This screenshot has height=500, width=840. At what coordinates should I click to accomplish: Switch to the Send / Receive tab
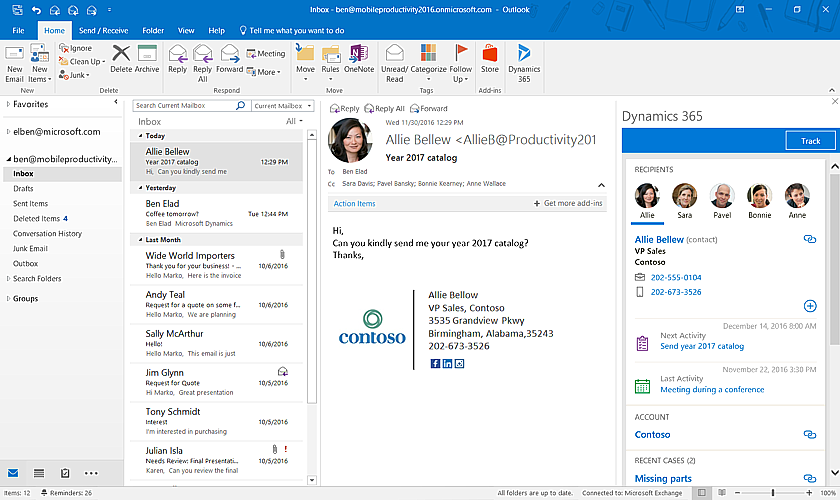click(103, 31)
